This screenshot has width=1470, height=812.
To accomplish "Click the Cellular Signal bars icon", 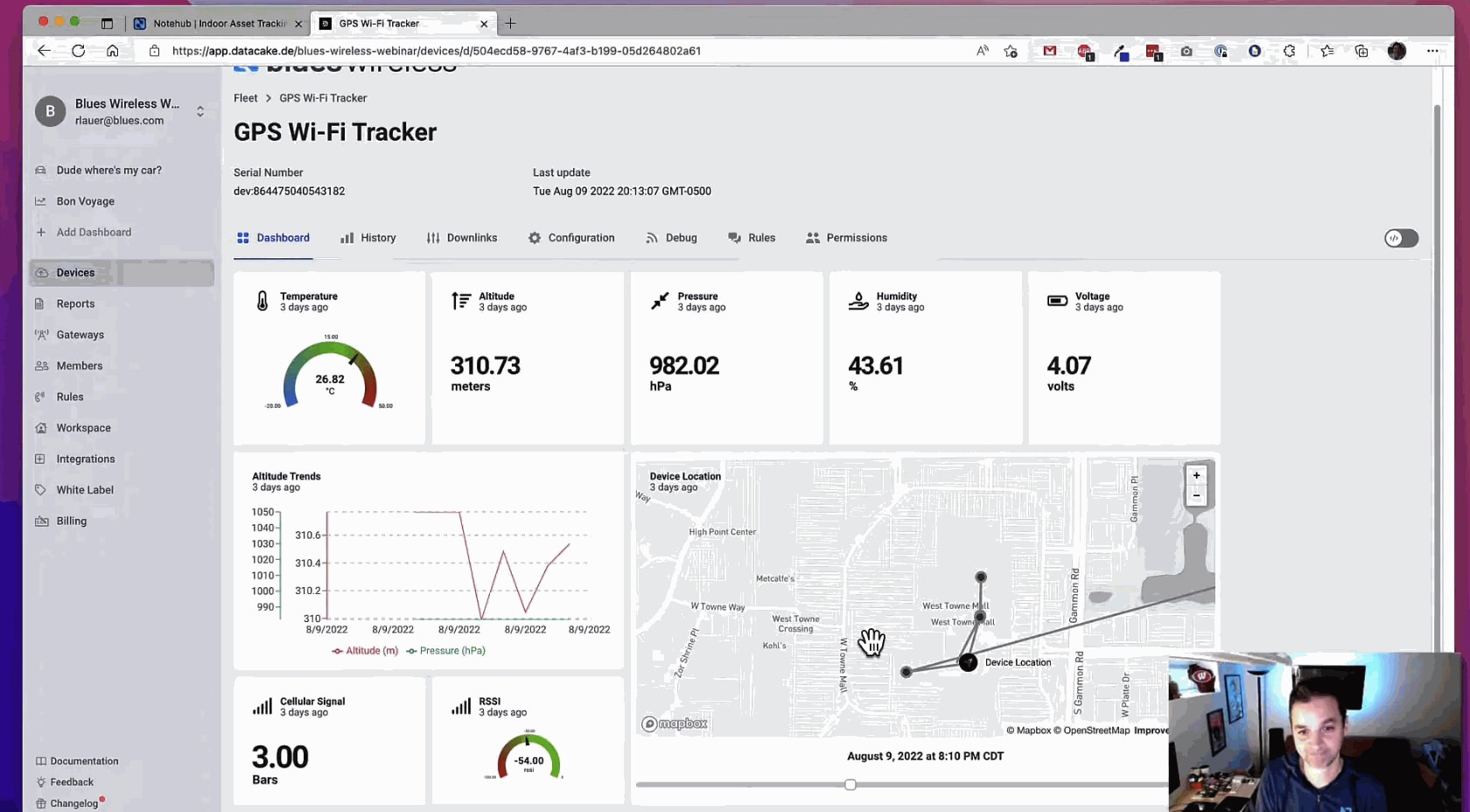I will (262, 706).
